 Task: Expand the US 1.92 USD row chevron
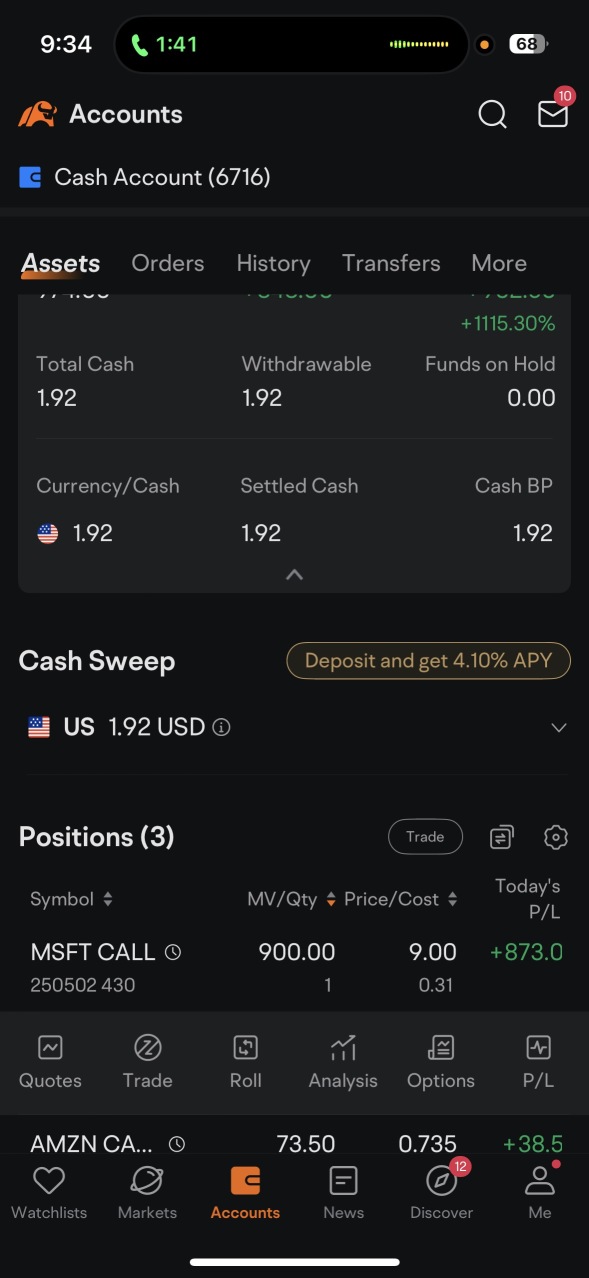pos(559,728)
